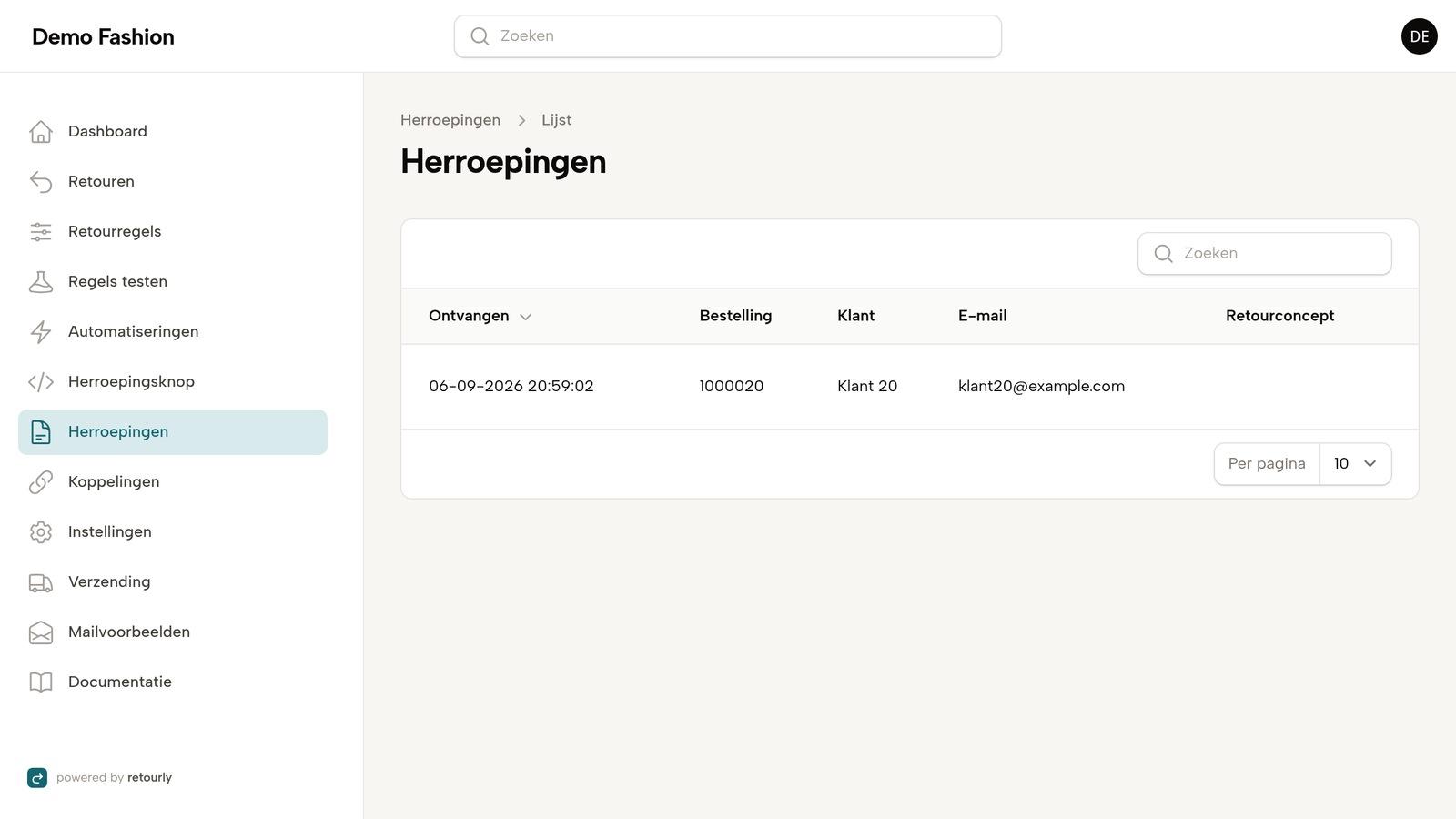Go to Verzending page
Image resolution: width=1456 pixels, height=819 pixels.
tap(173, 582)
